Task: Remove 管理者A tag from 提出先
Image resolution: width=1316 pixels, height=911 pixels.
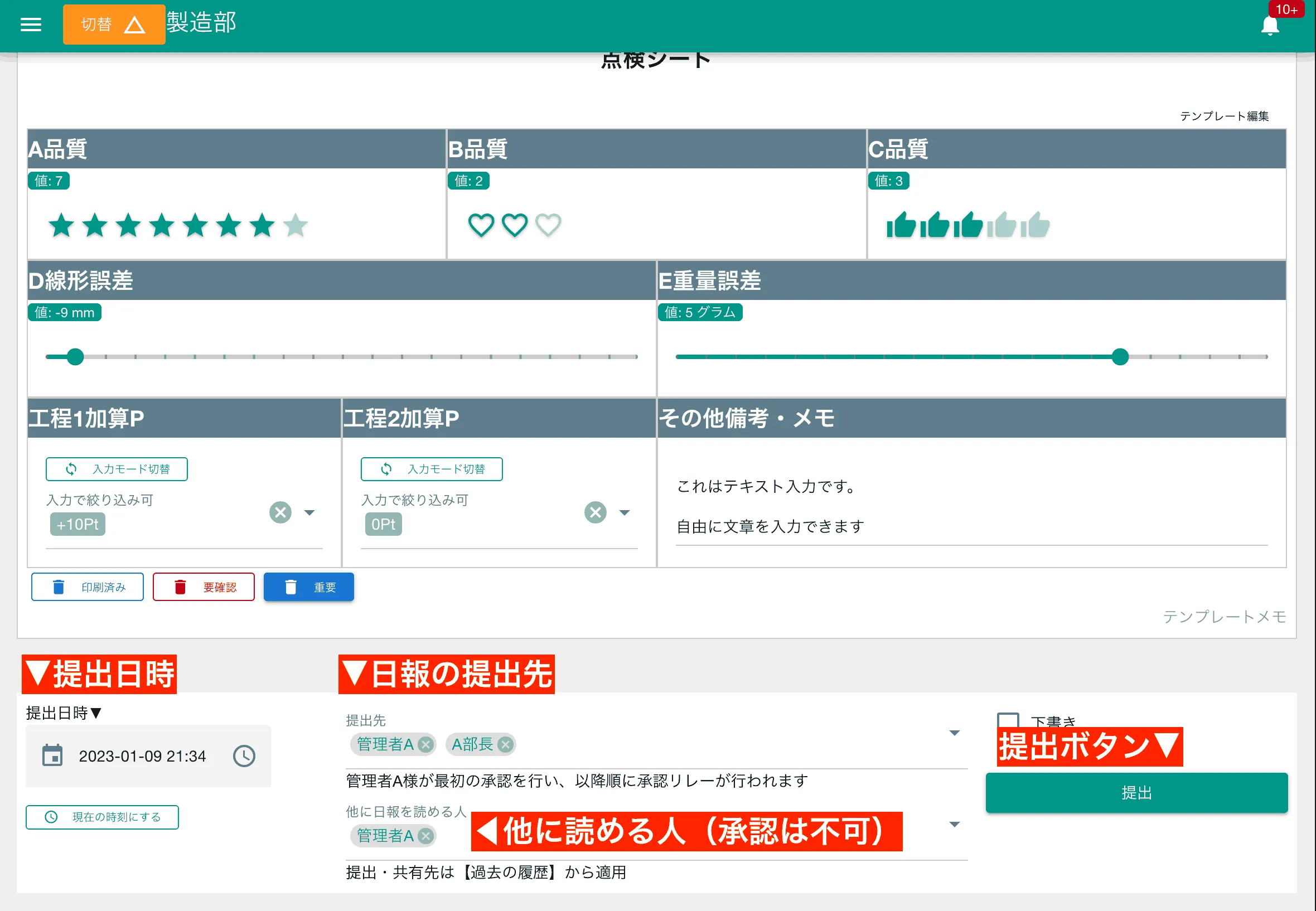Action: click(425, 744)
